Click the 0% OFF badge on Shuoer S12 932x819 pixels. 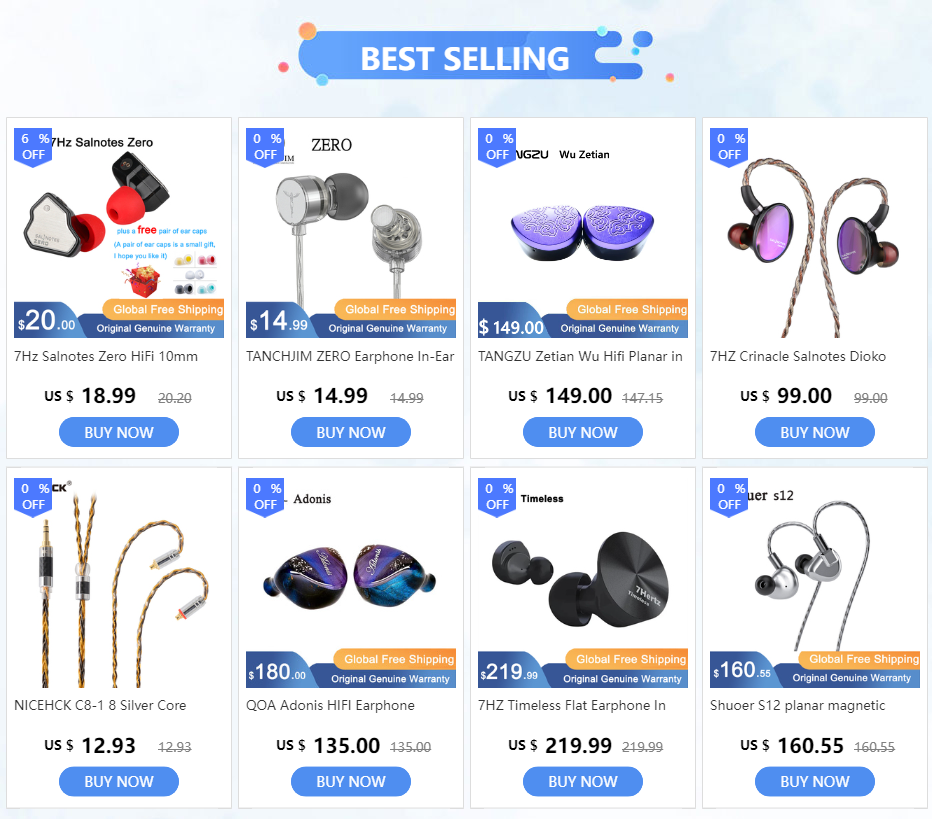point(729,497)
